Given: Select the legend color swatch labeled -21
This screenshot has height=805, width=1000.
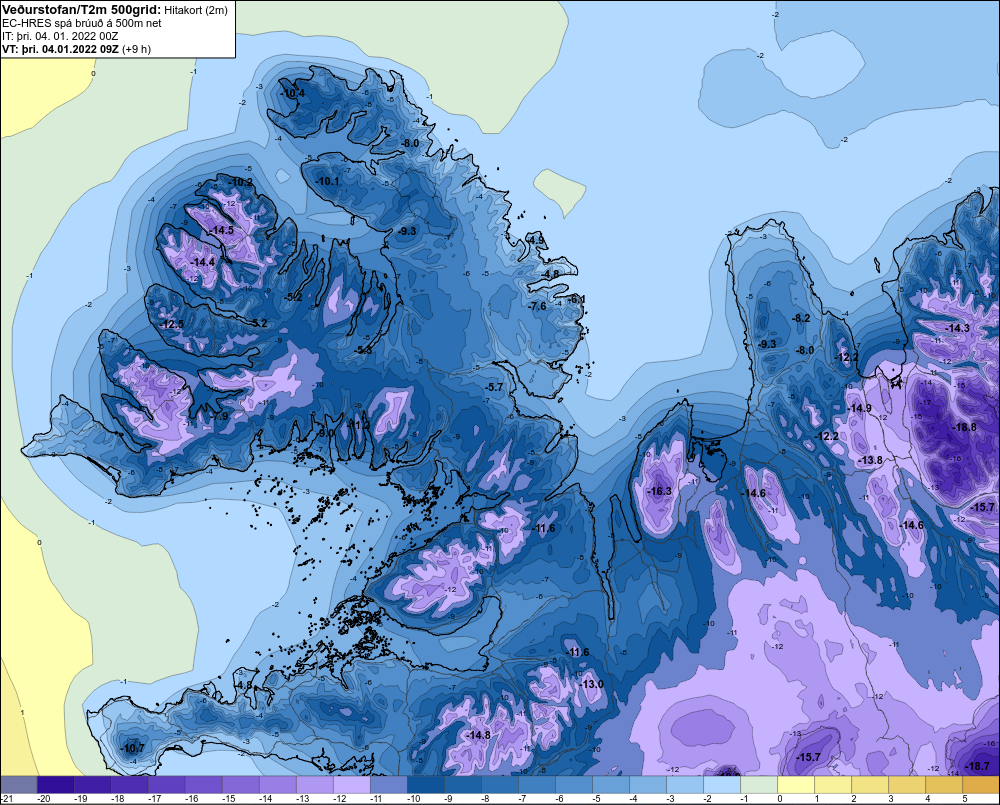Looking at the screenshot, I should (x=18, y=784).
